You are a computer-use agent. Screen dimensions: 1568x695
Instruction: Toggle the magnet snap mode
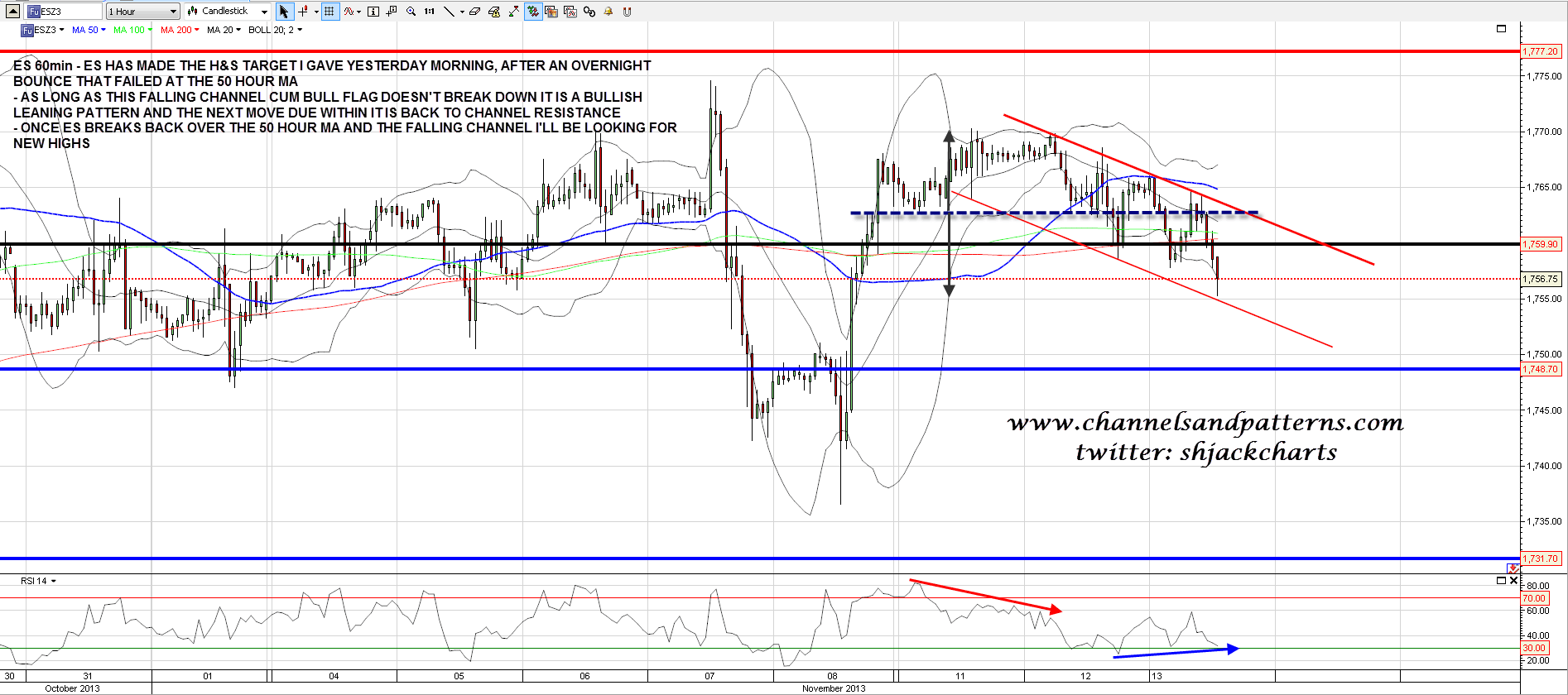[627, 12]
